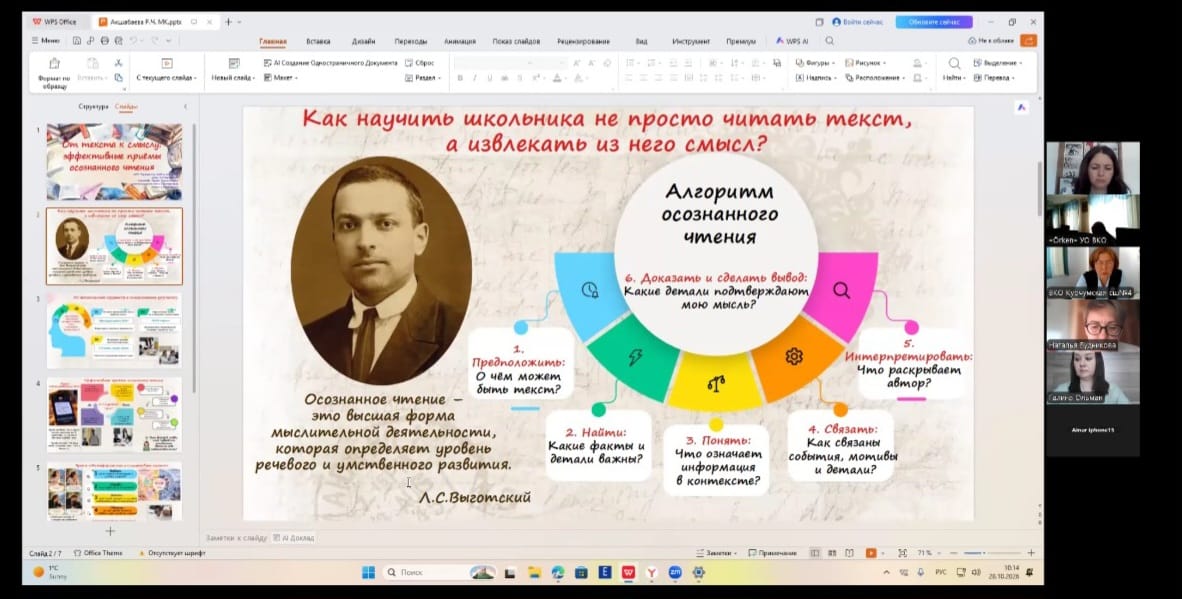1182x599 pixels.
Task: Collapse slide panel with chevron arrow
Action: 185,107
